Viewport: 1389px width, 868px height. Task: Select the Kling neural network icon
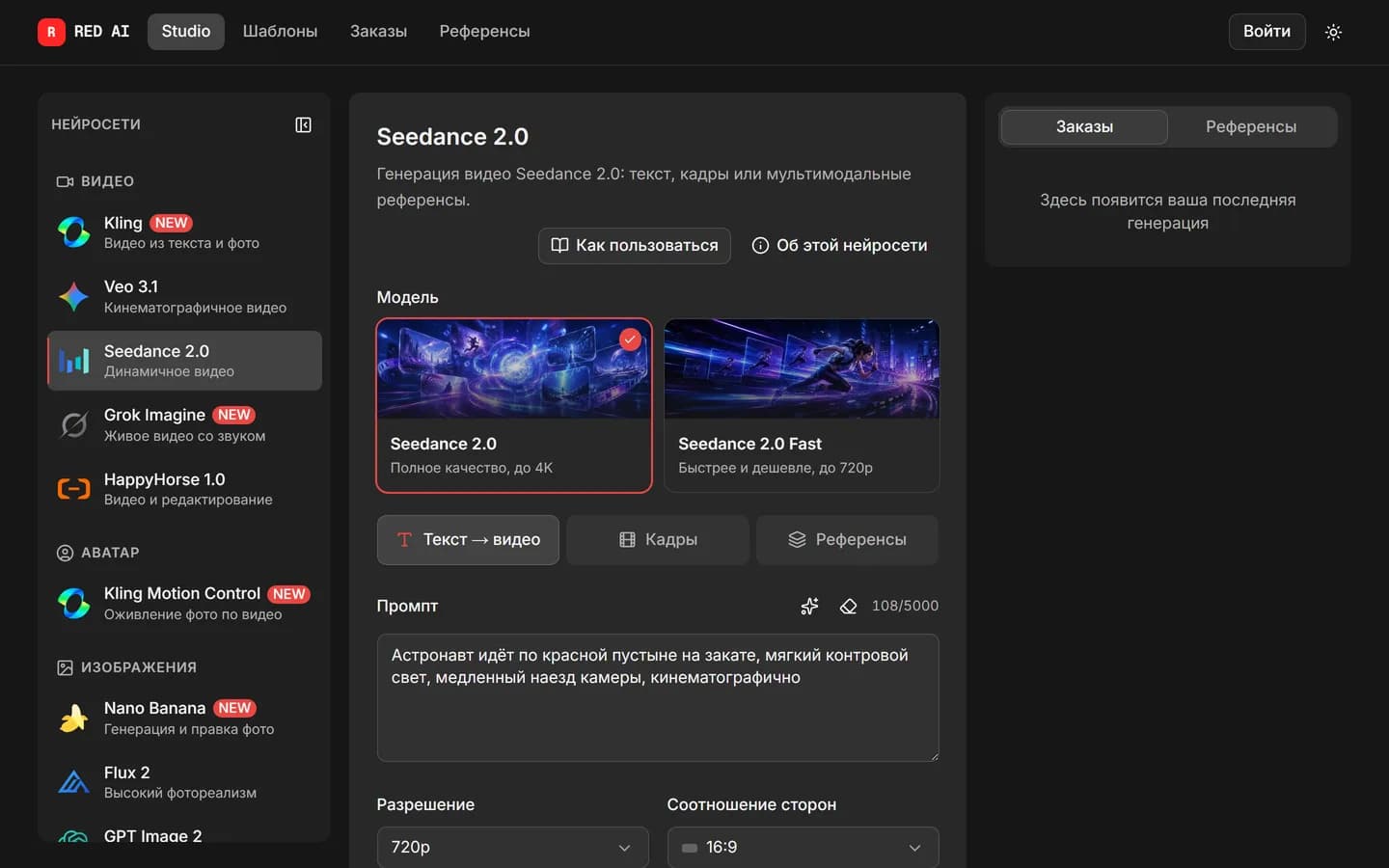click(73, 232)
